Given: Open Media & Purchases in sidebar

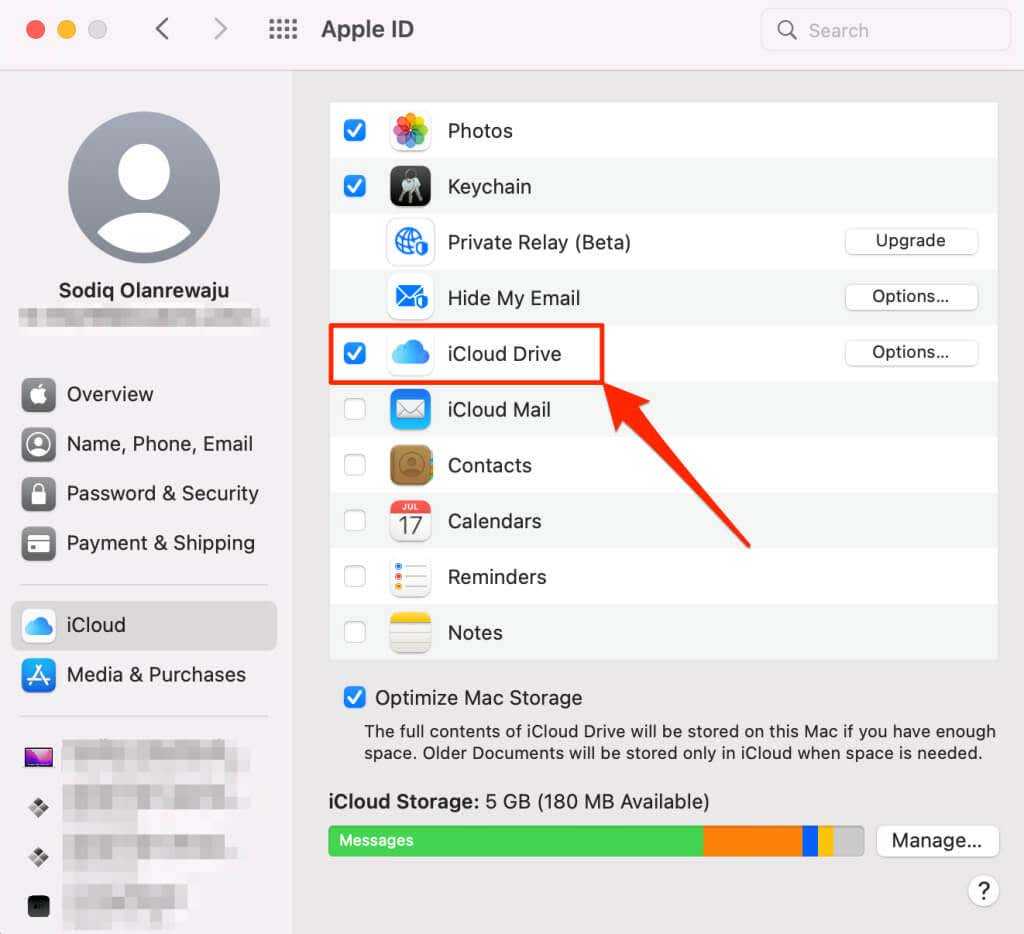Looking at the screenshot, I should [x=155, y=675].
